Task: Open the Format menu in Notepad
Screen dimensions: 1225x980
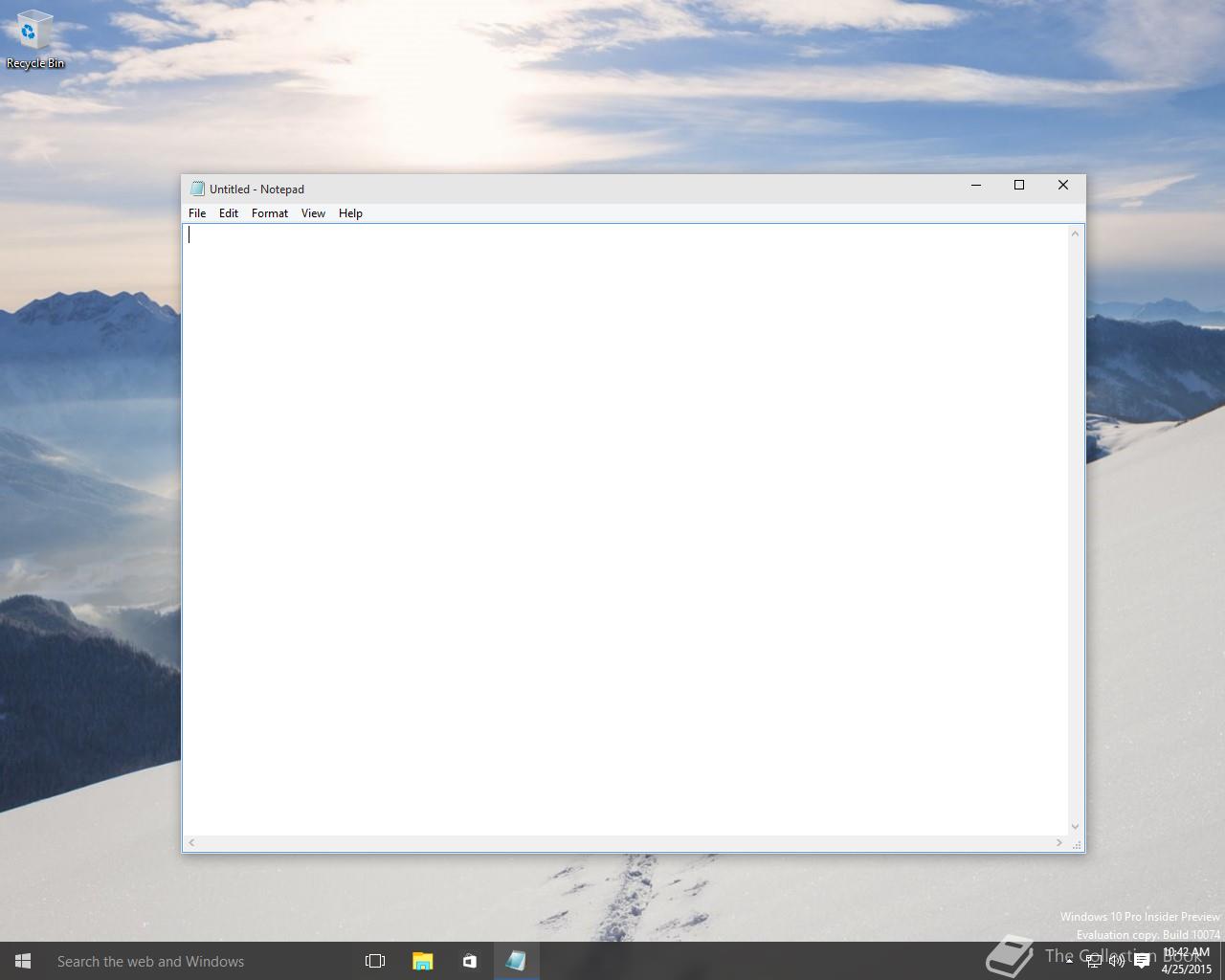Action: 270,213
